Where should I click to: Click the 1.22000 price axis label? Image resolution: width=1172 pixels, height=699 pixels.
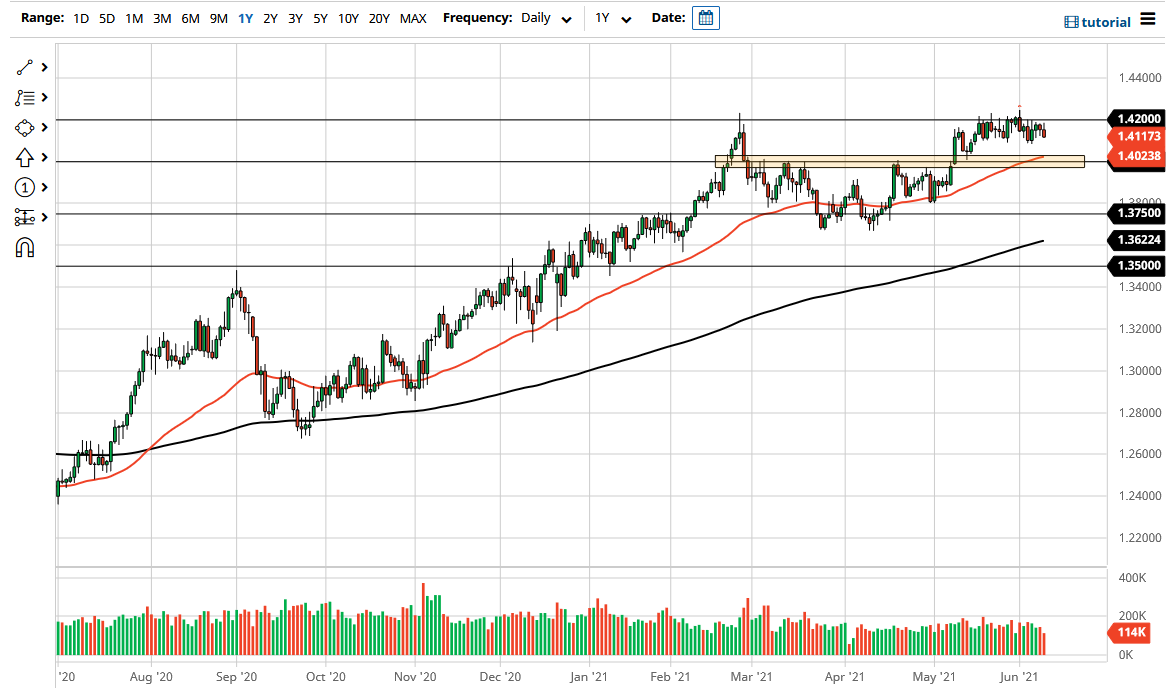coord(1140,538)
